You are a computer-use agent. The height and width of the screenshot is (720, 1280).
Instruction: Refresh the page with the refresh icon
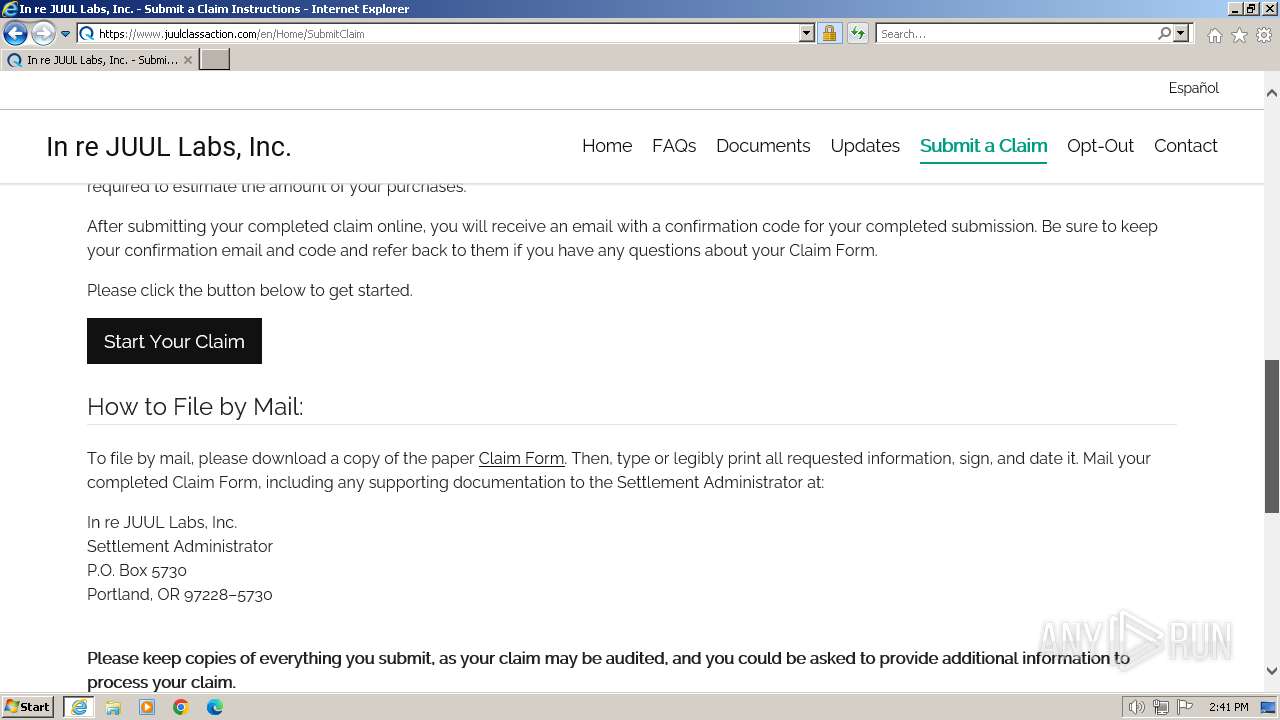[857, 34]
